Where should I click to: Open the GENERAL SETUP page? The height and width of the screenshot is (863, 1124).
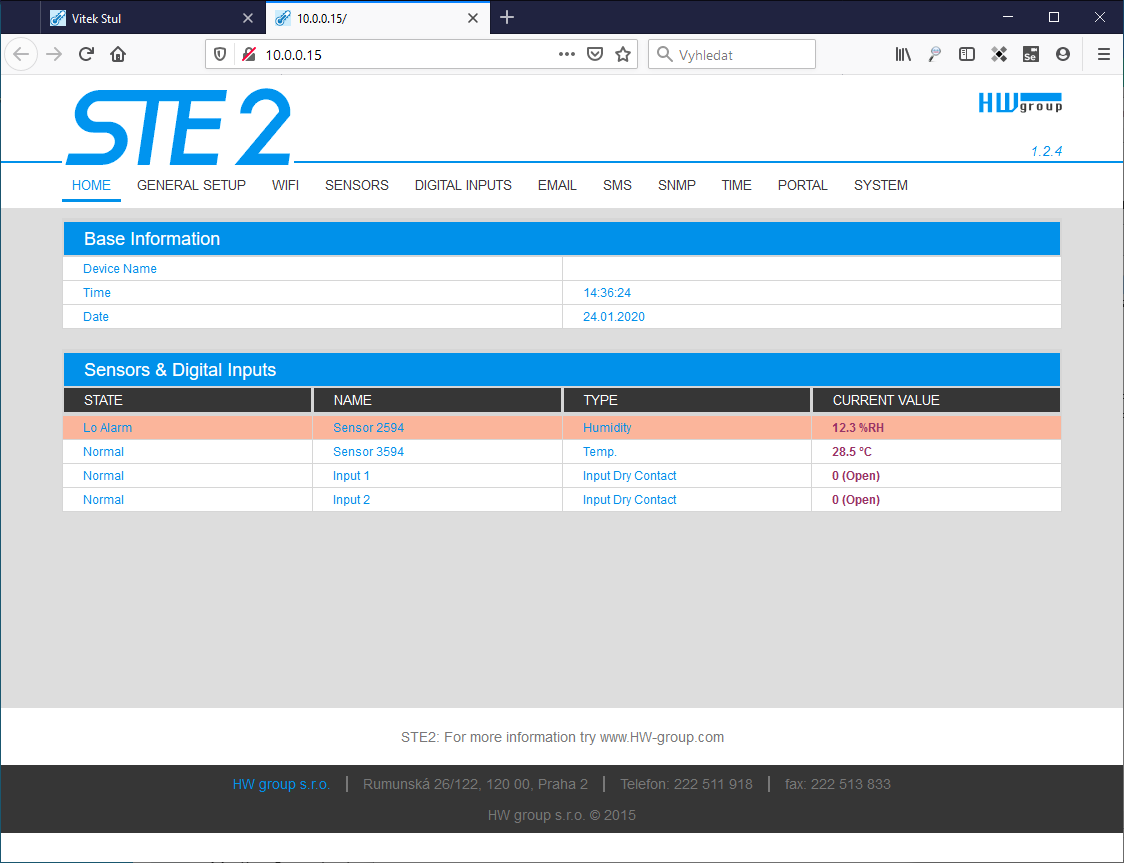(x=191, y=186)
